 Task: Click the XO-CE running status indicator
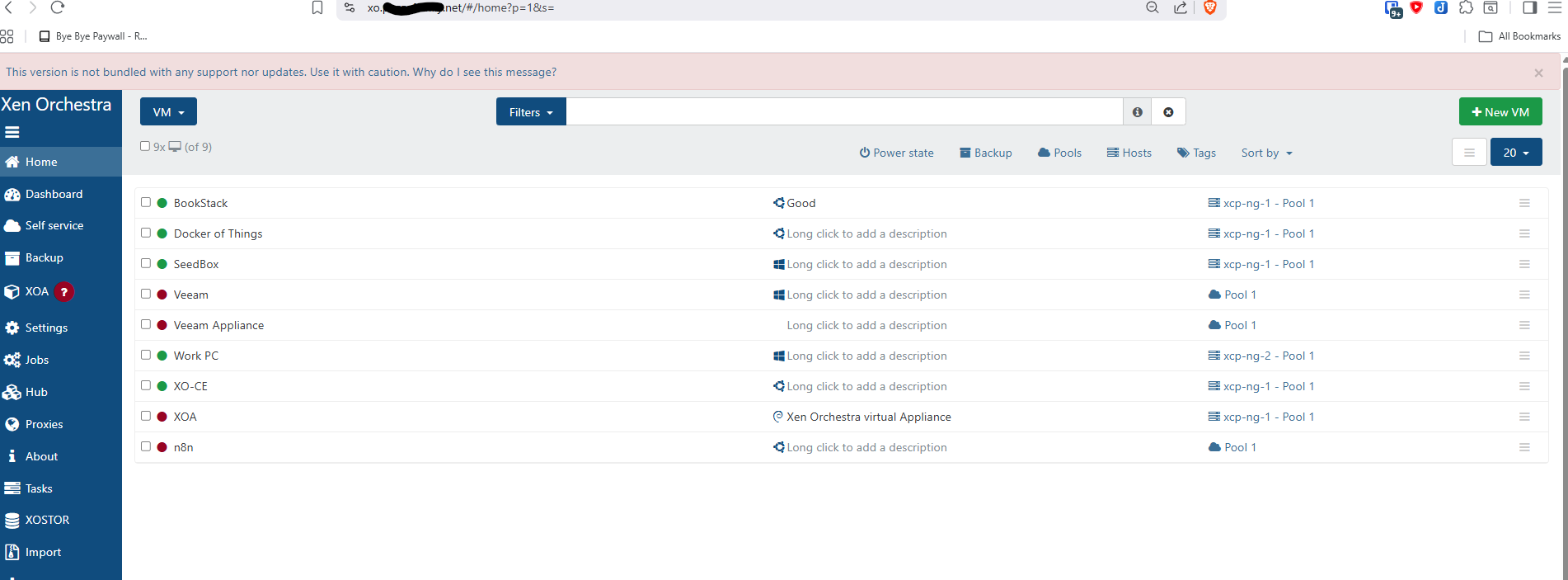(162, 386)
